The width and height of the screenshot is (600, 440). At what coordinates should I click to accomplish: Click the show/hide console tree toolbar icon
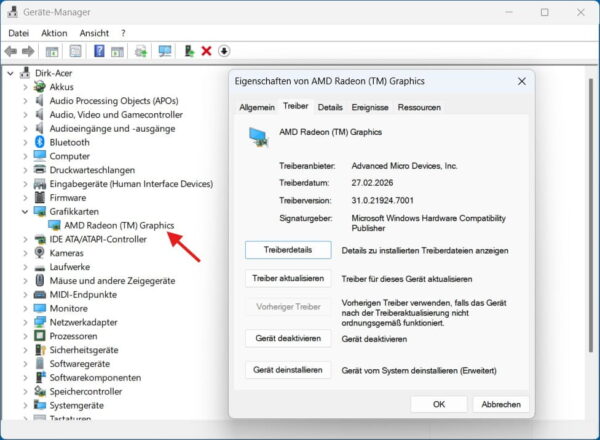click(x=52, y=51)
